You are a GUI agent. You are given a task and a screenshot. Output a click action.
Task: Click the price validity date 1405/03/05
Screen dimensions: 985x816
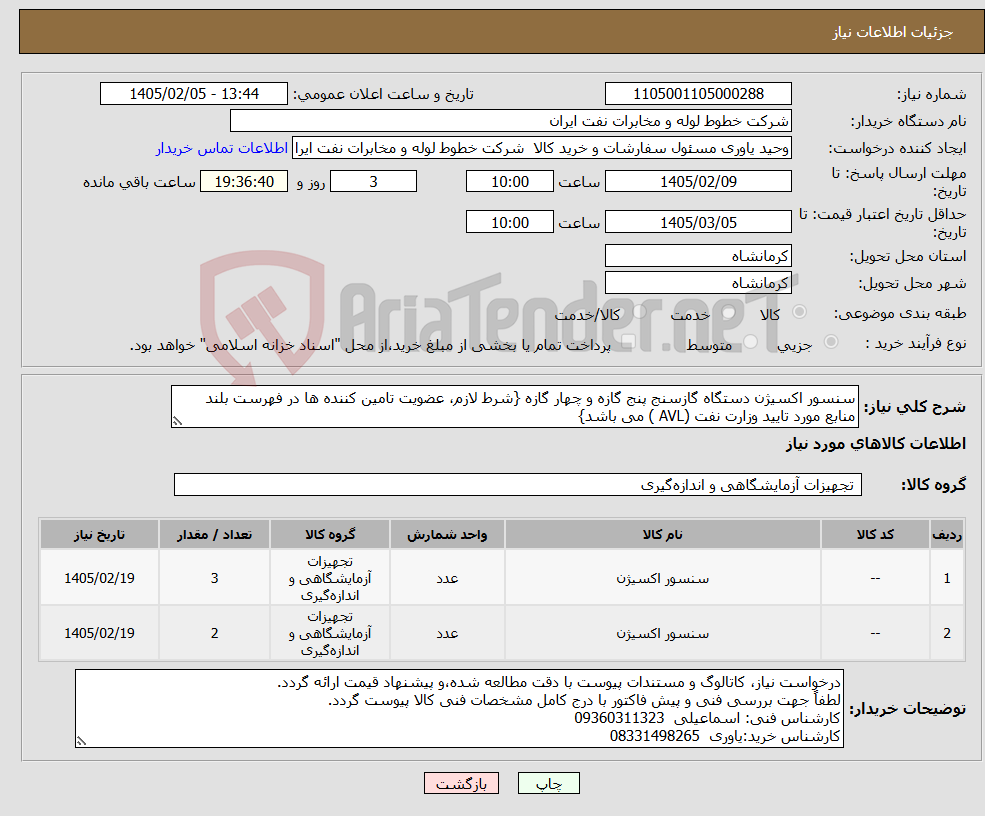coord(698,222)
